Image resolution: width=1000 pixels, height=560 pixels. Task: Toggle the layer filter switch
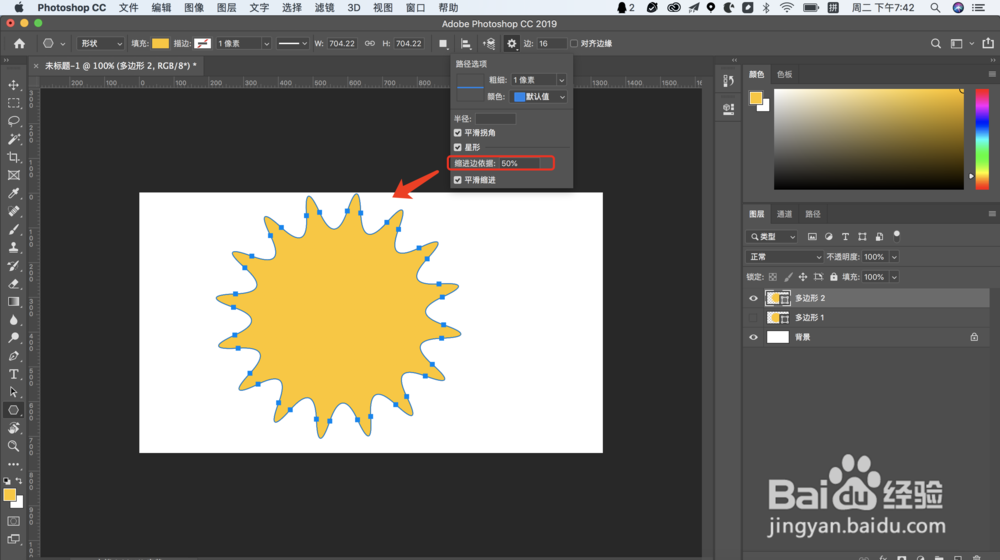(897, 235)
